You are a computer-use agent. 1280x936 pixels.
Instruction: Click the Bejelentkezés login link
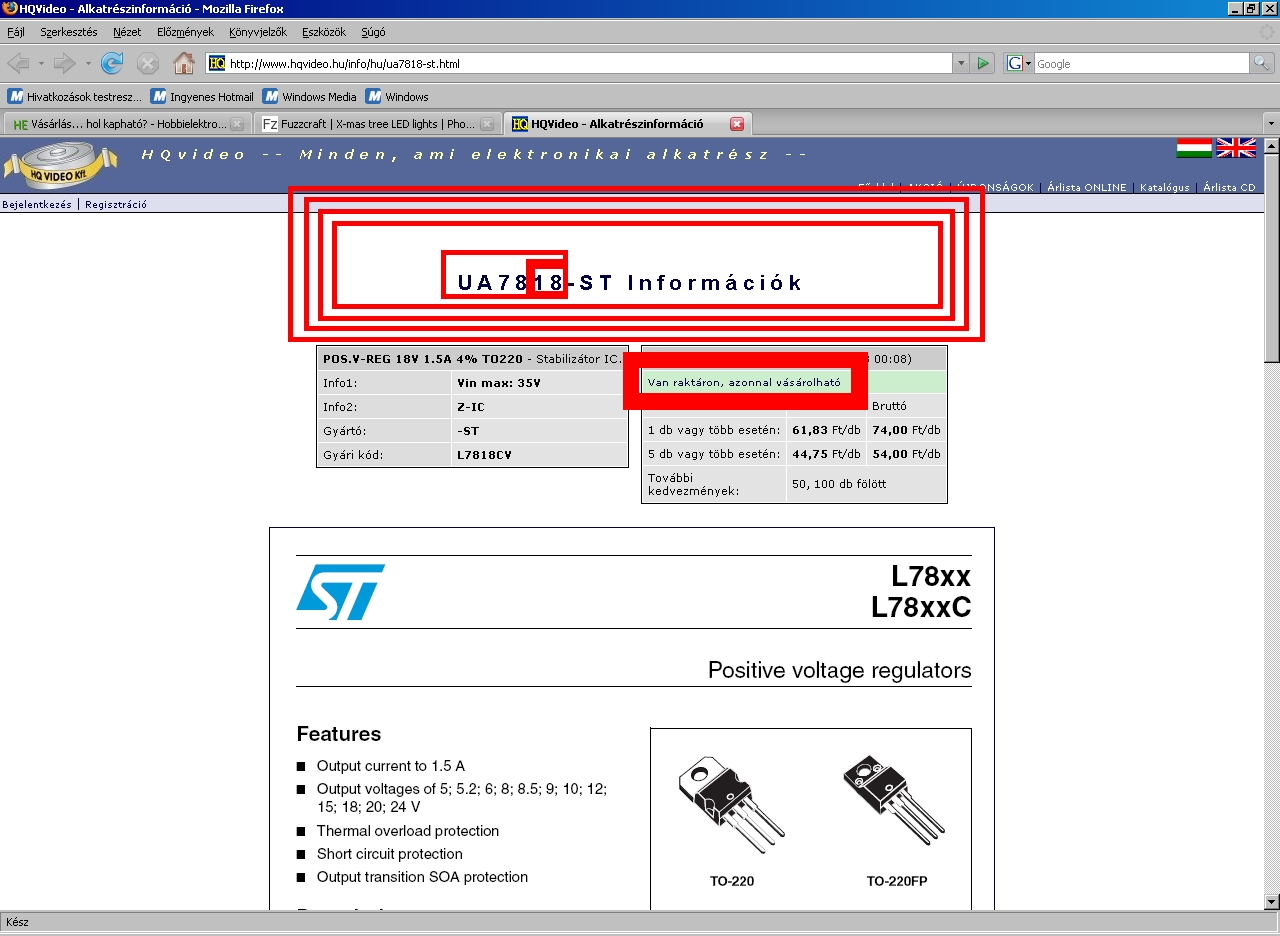click(x=37, y=204)
